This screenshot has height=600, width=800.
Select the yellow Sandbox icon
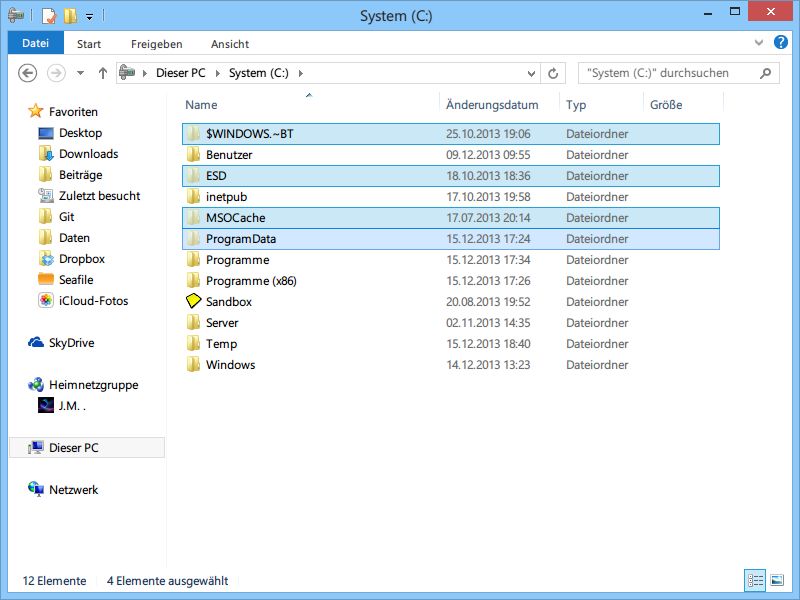pyautogui.click(x=193, y=301)
